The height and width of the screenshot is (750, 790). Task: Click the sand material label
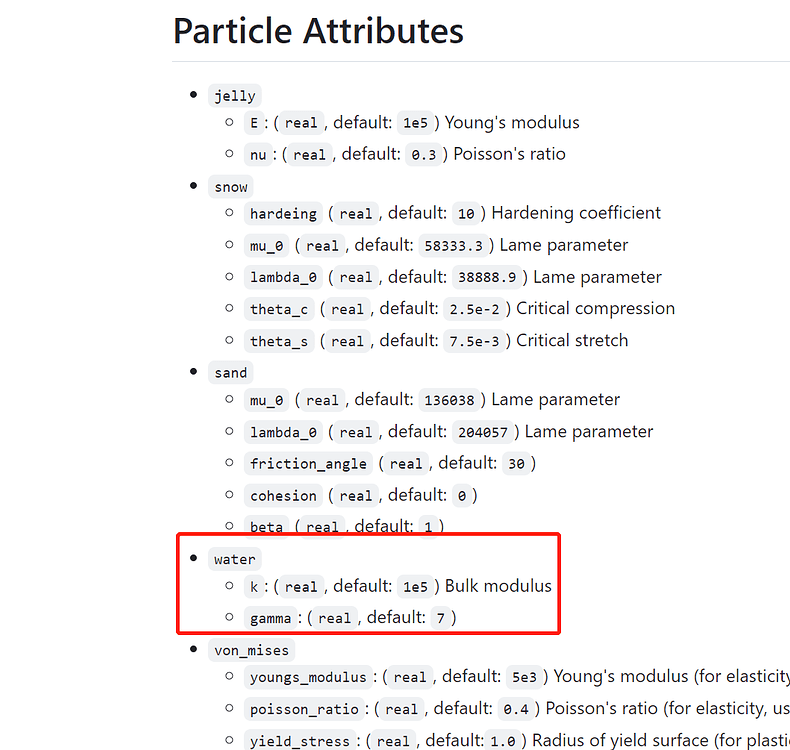tap(231, 373)
